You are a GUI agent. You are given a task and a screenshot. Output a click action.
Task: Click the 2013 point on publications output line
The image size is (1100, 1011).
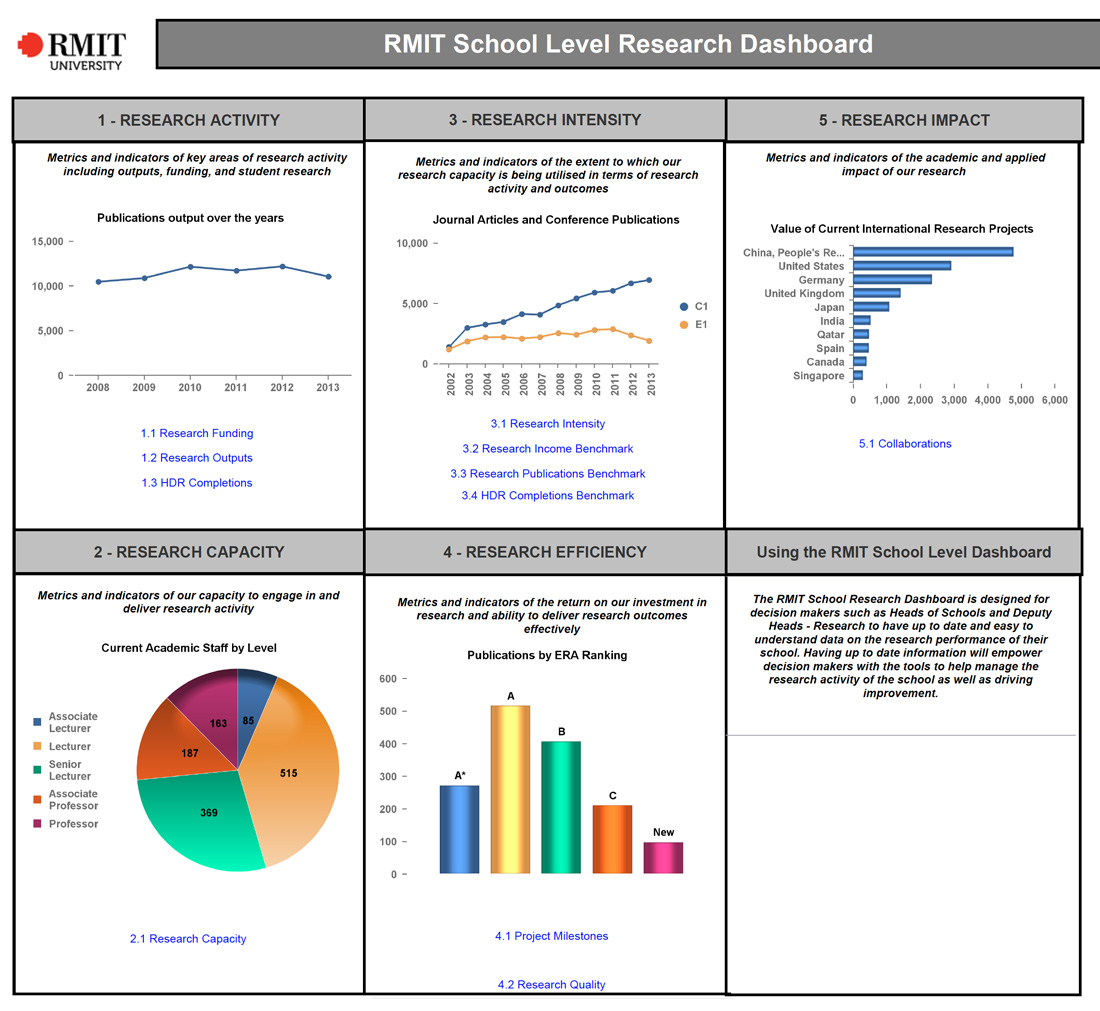[x=328, y=276]
